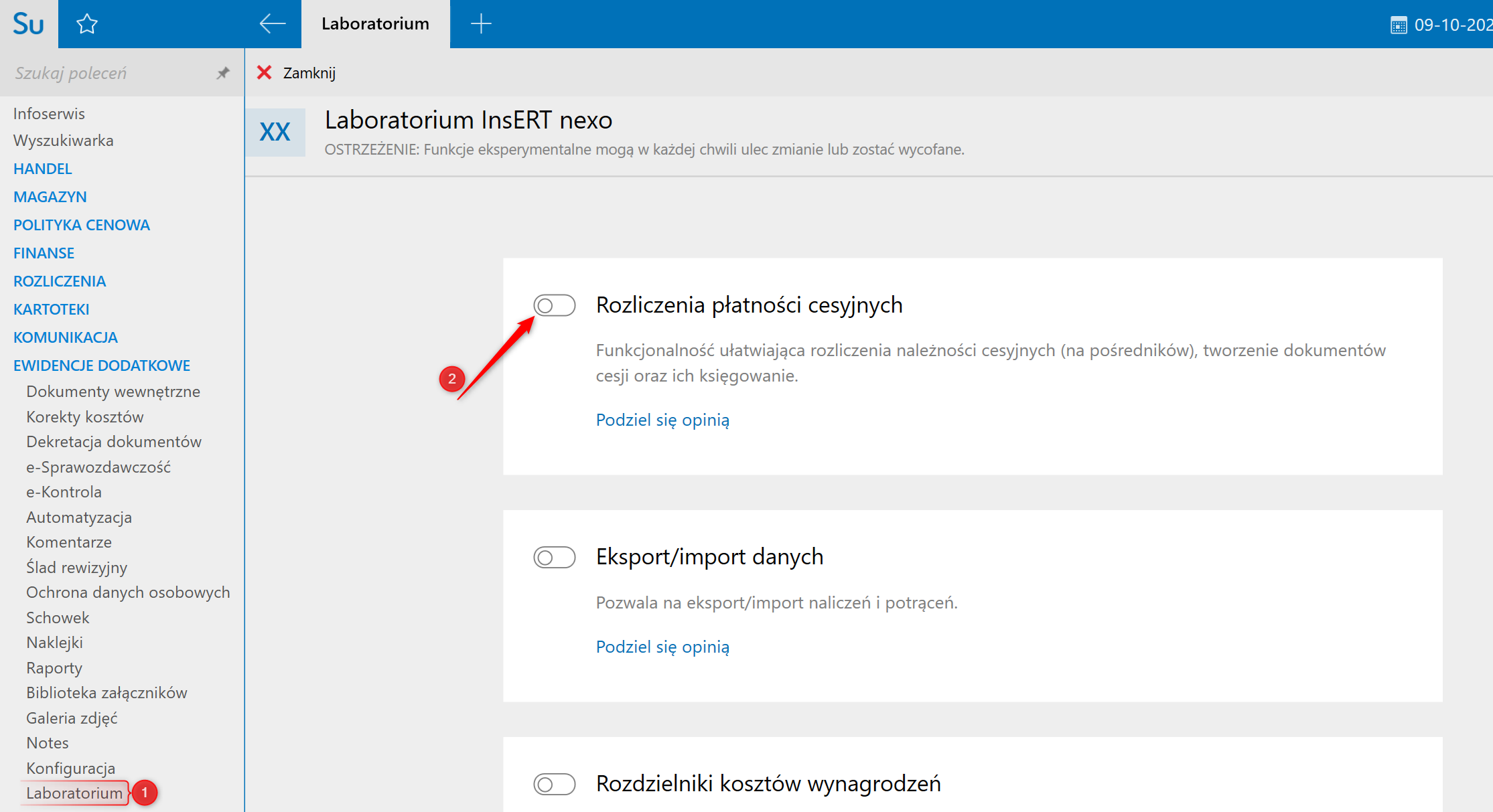Click the Szukaj poleceń search field
1493x812 pixels.
tap(107, 73)
